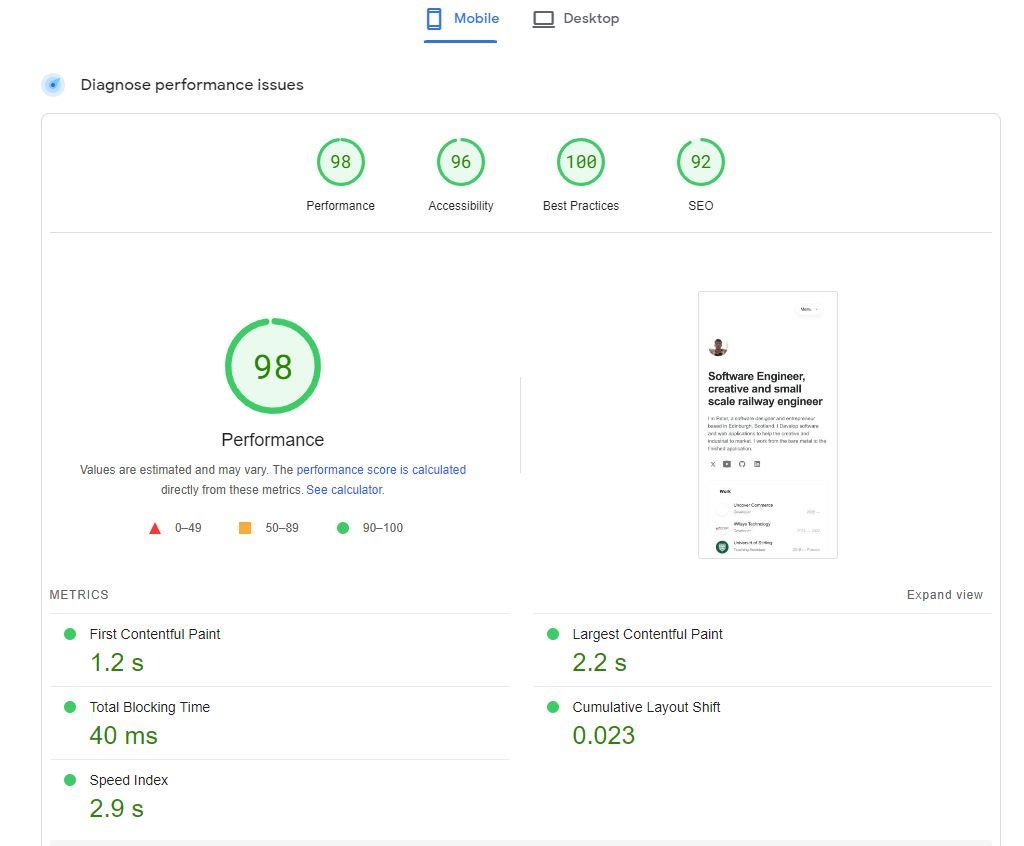Switch to the Desktop tab

click(576, 19)
